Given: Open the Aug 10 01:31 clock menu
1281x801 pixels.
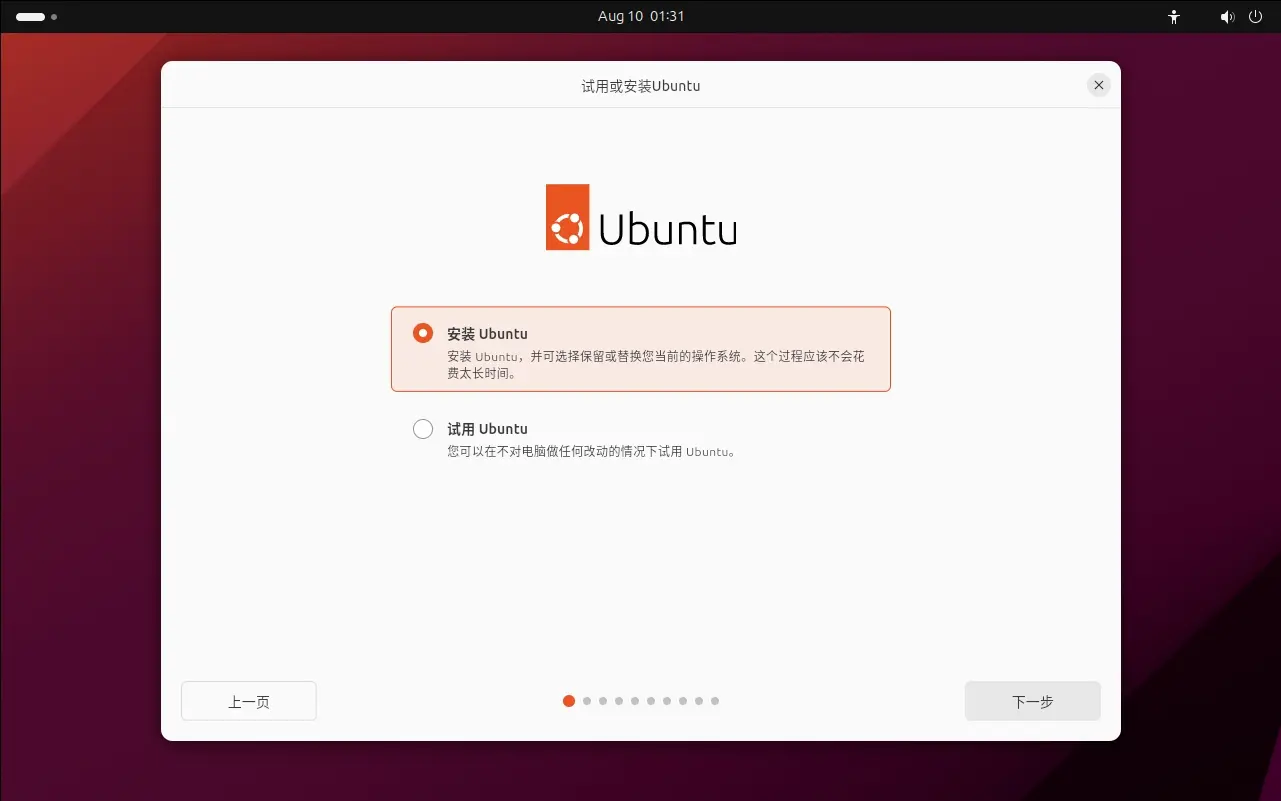Looking at the screenshot, I should [641, 16].
